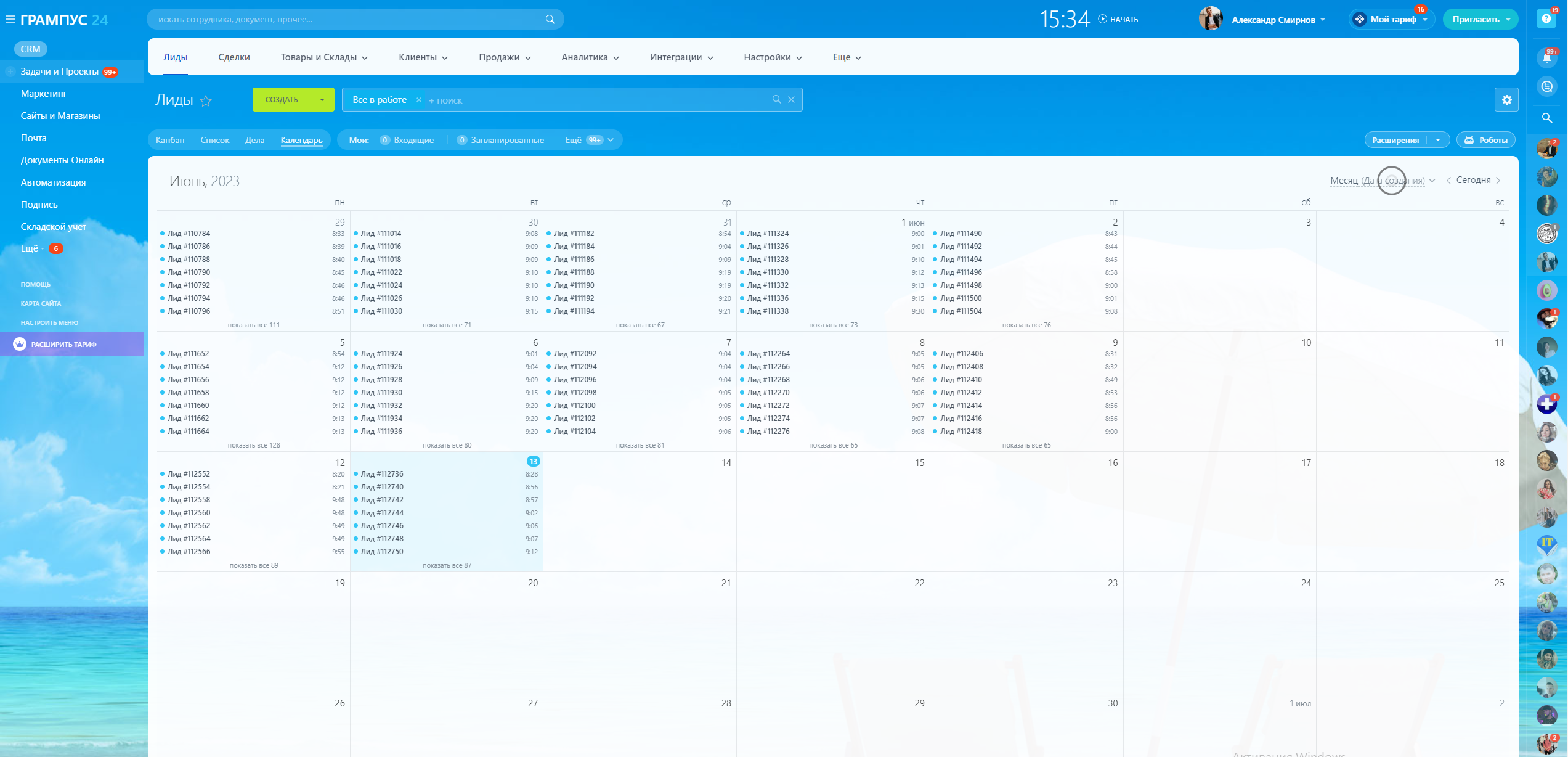This screenshot has height=757, width=1568.
Task: Start the workday with Начать button
Action: point(1118,20)
